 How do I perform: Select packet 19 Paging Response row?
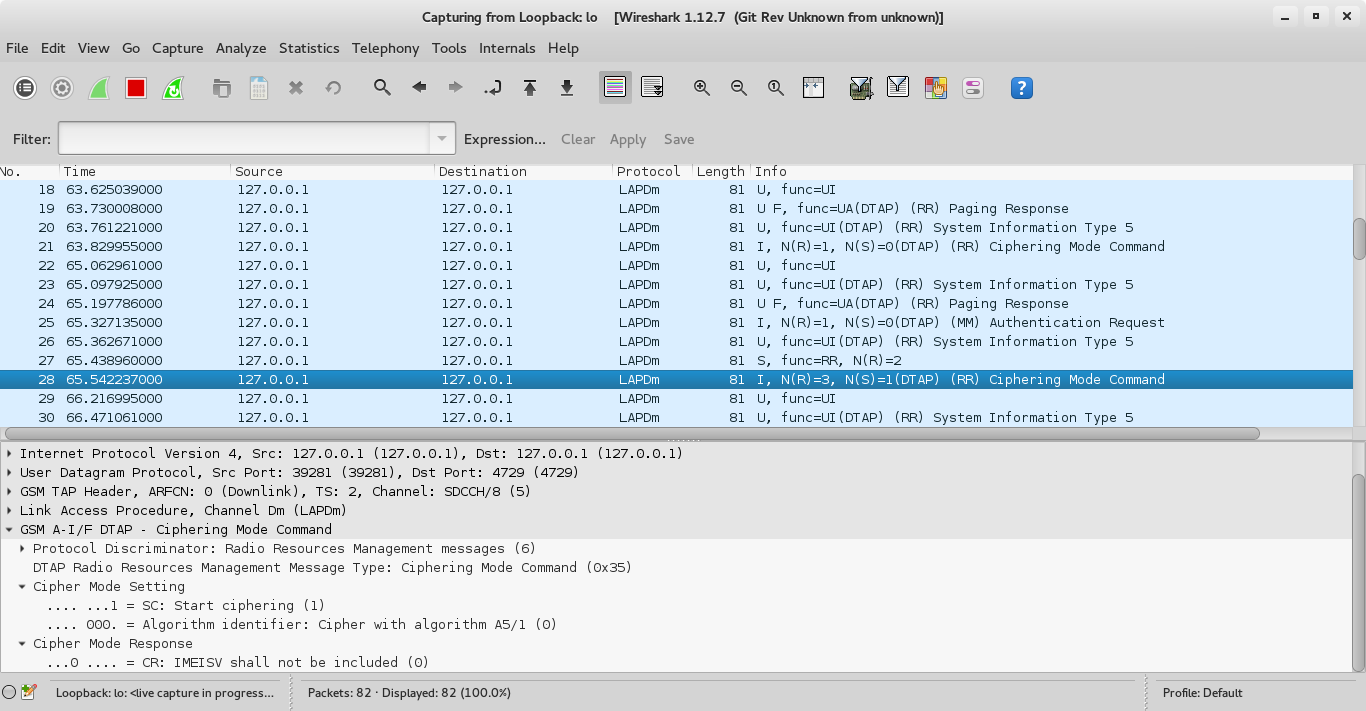(676, 209)
